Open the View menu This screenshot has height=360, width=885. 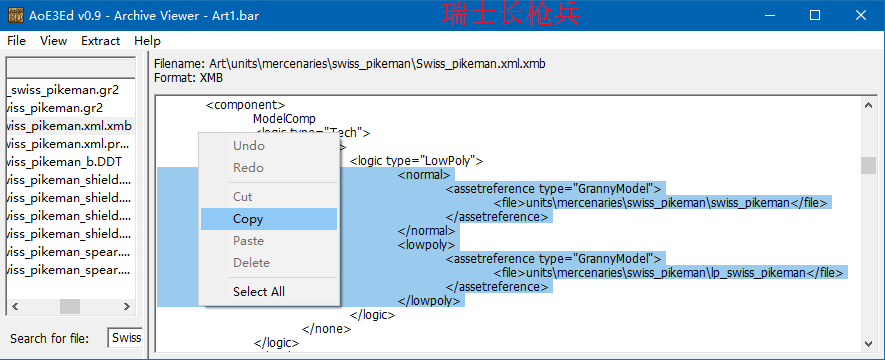pyautogui.click(x=54, y=41)
